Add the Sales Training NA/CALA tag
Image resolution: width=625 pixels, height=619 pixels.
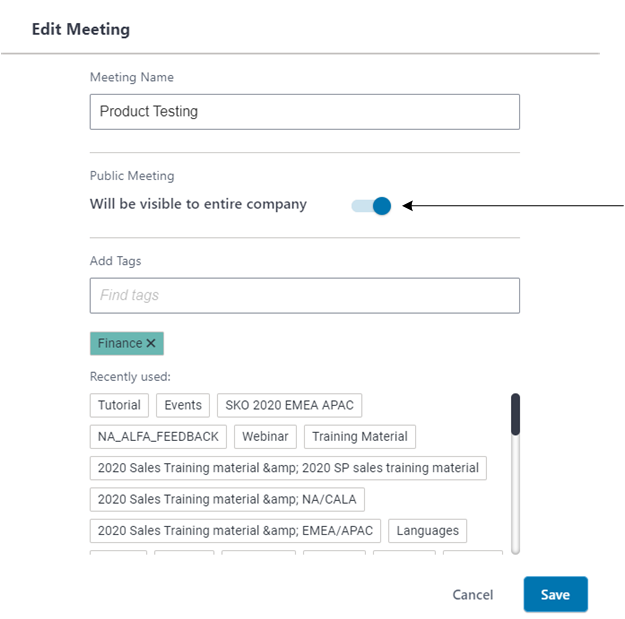[x=227, y=499]
